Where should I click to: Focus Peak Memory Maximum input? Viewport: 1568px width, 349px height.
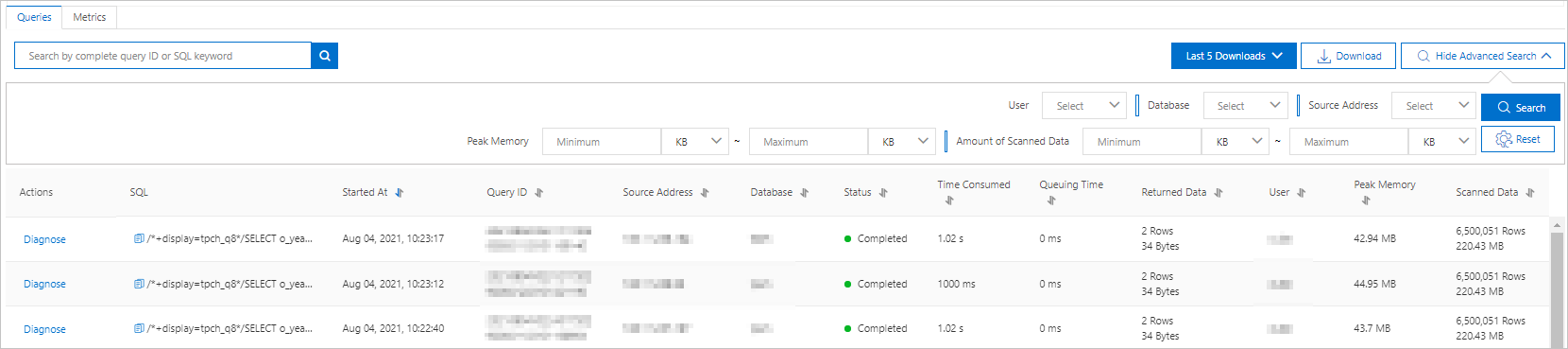click(809, 142)
